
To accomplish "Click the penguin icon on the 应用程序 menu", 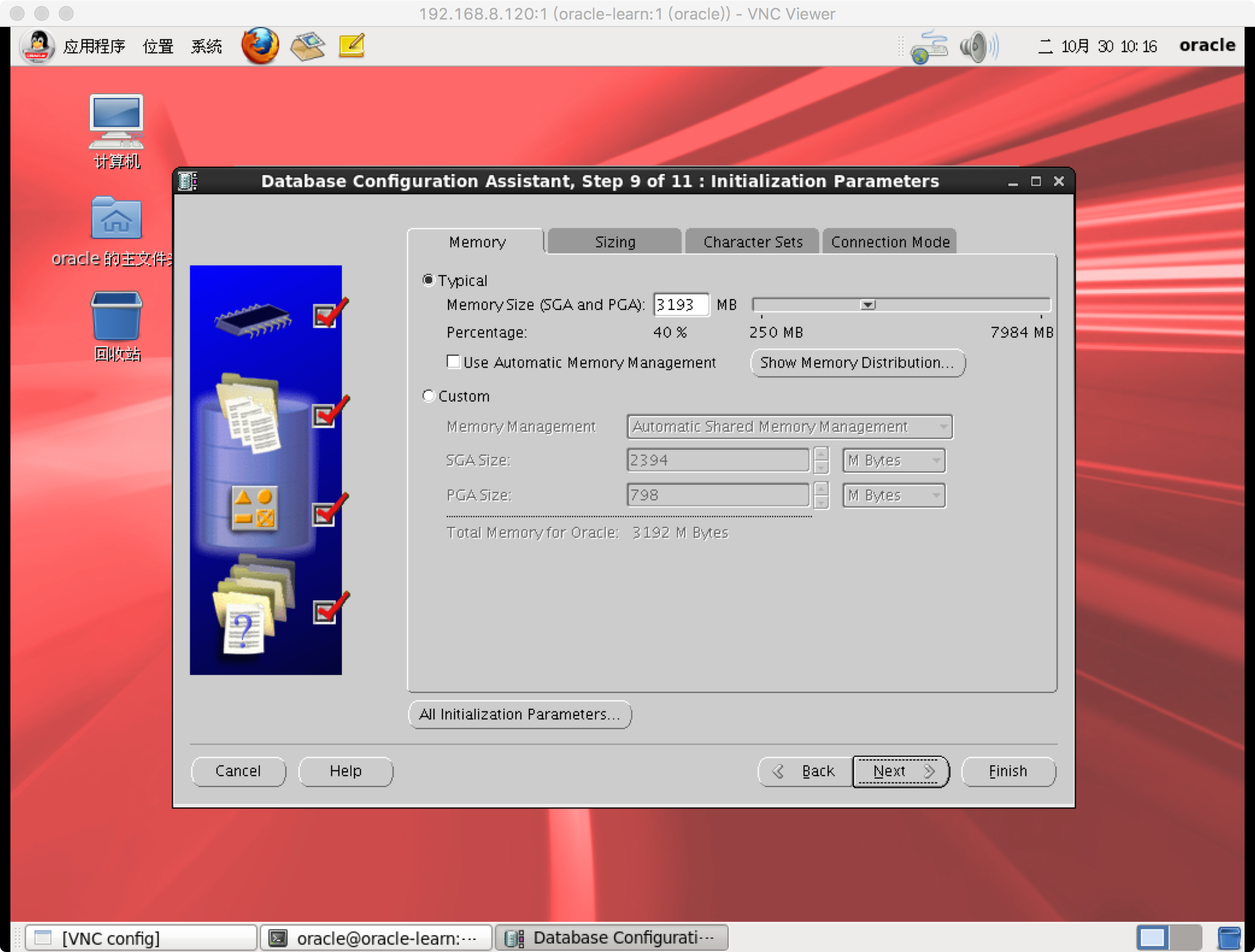I will pos(38,46).
